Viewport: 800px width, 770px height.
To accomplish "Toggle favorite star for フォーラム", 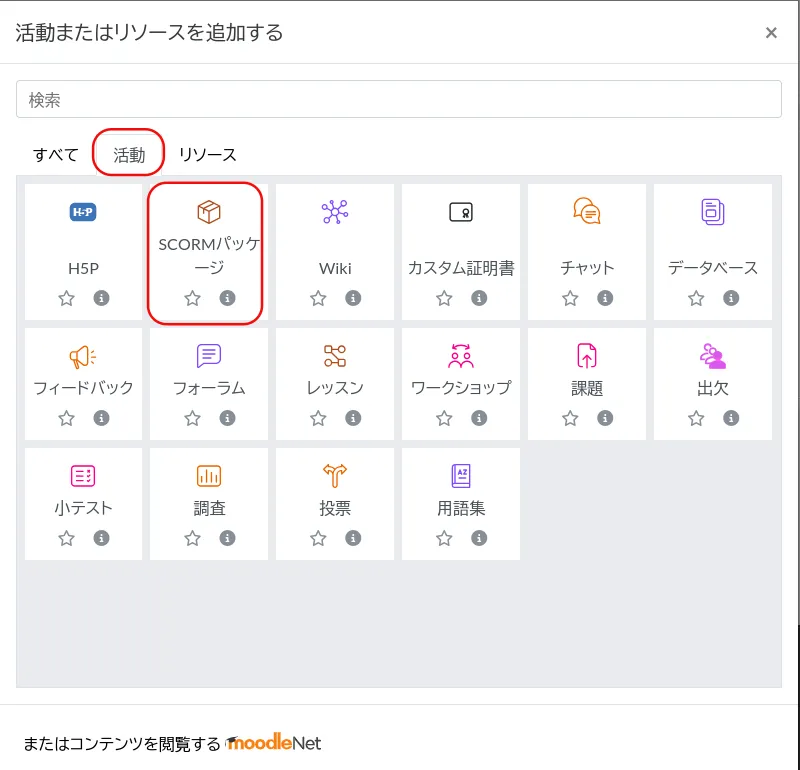I will 192,418.
